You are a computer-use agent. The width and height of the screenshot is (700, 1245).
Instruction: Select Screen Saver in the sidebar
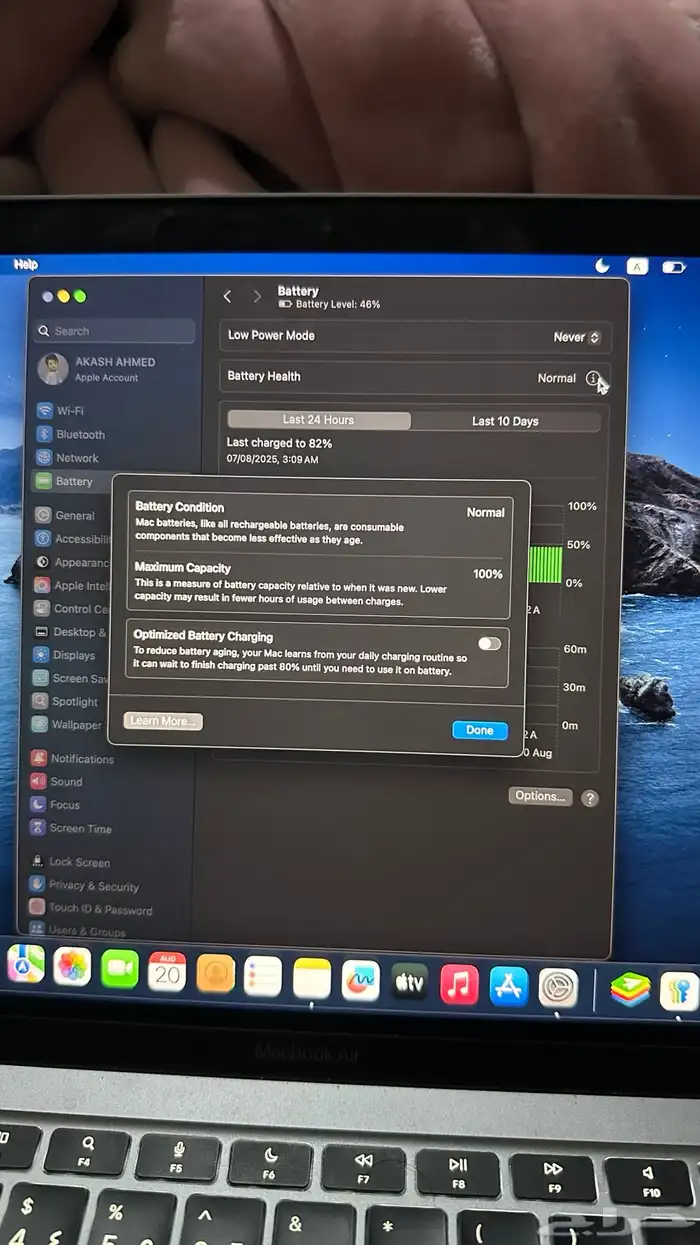coord(72,679)
